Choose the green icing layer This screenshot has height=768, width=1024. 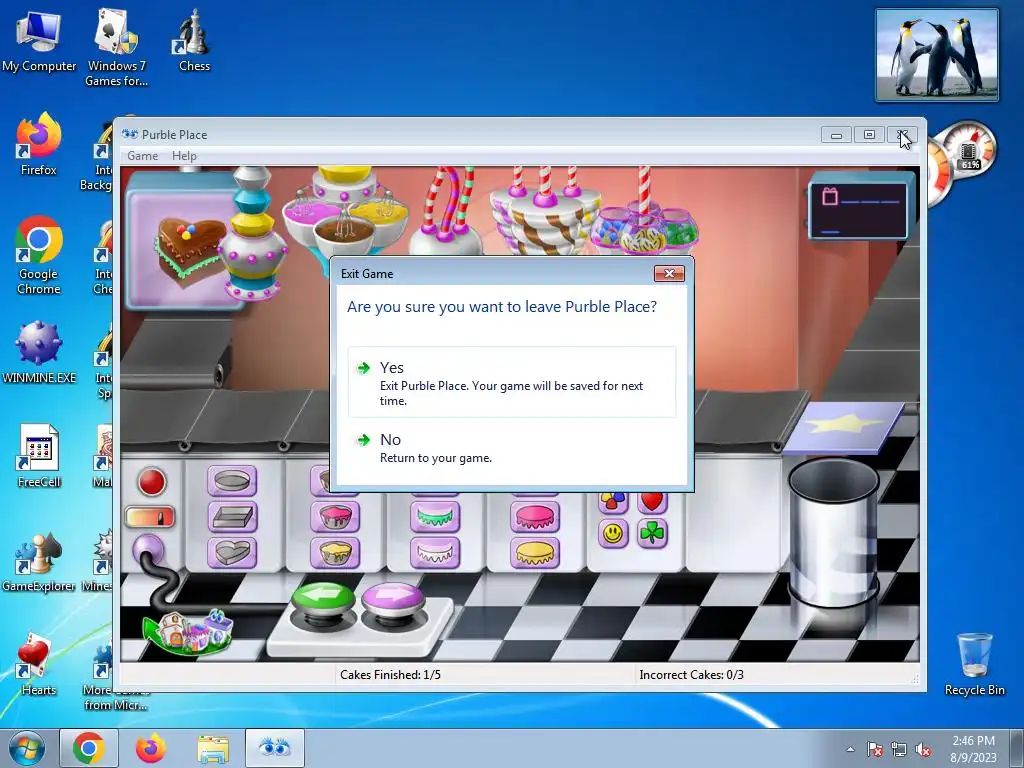pos(435,517)
